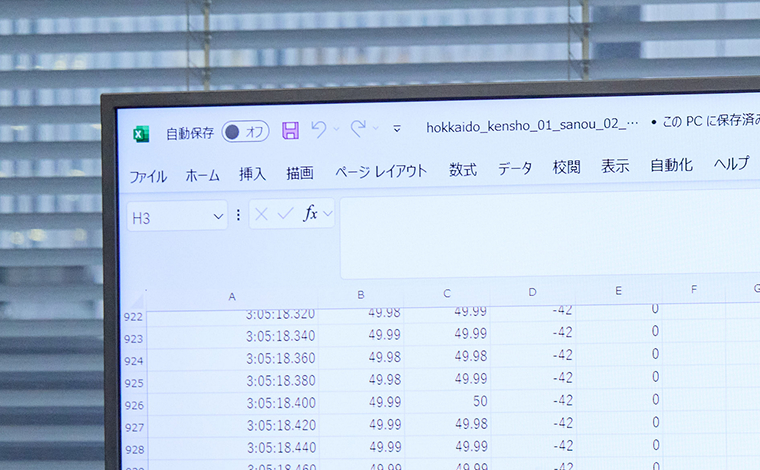
Task: Switch to the 数式 ribbon tab
Action: point(463,170)
